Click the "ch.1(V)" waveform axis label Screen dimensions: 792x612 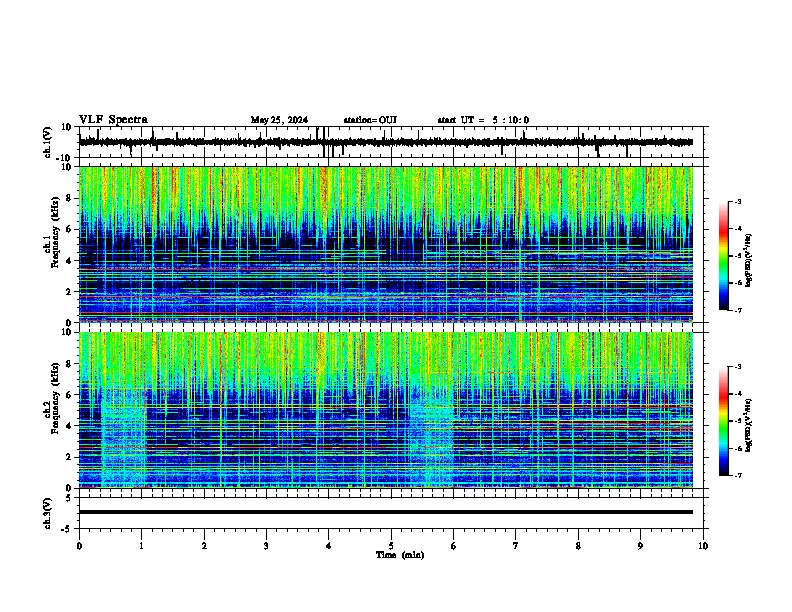point(48,142)
